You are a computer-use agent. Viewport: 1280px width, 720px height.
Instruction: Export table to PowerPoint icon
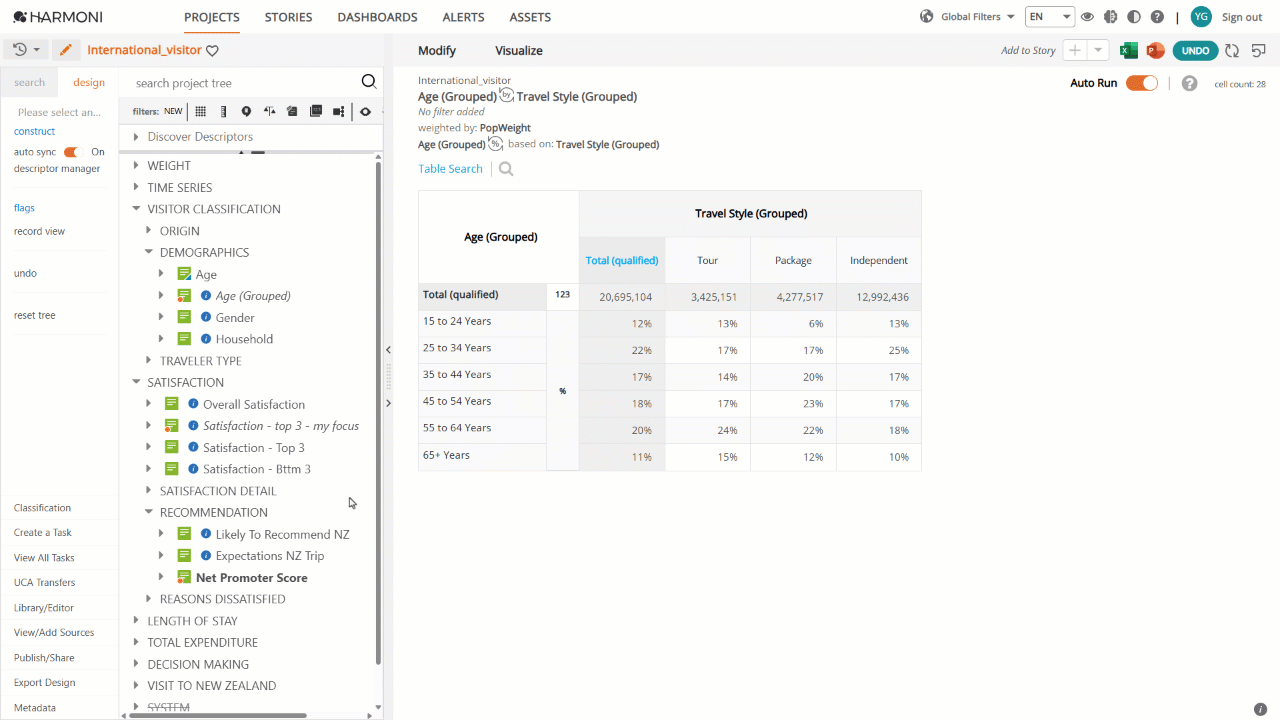click(x=1155, y=51)
